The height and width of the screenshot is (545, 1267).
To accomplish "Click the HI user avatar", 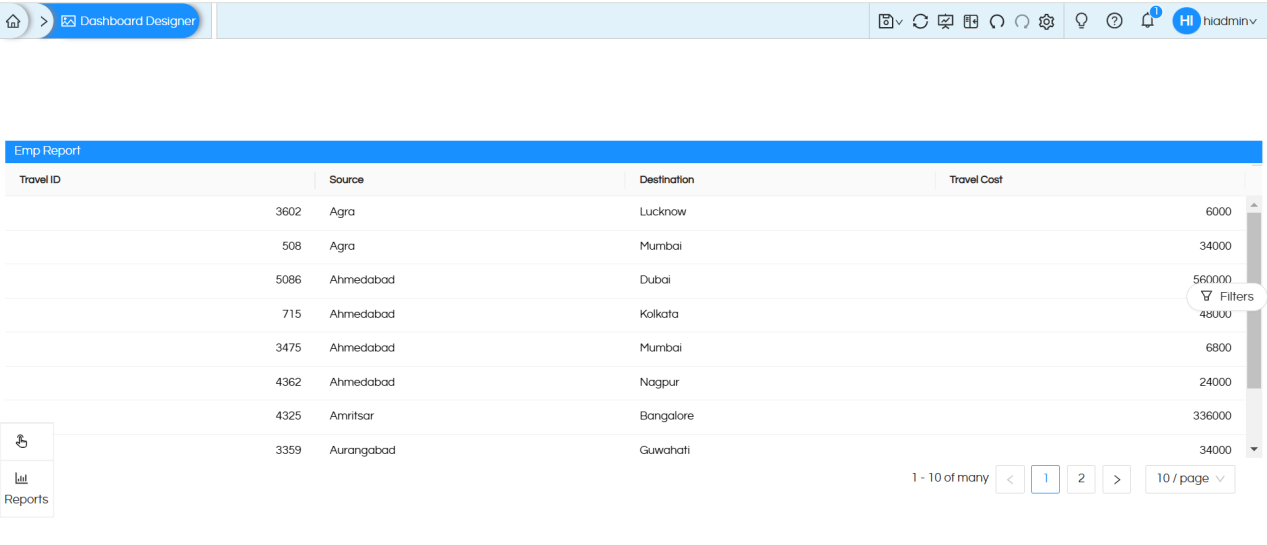I will [1186, 21].
